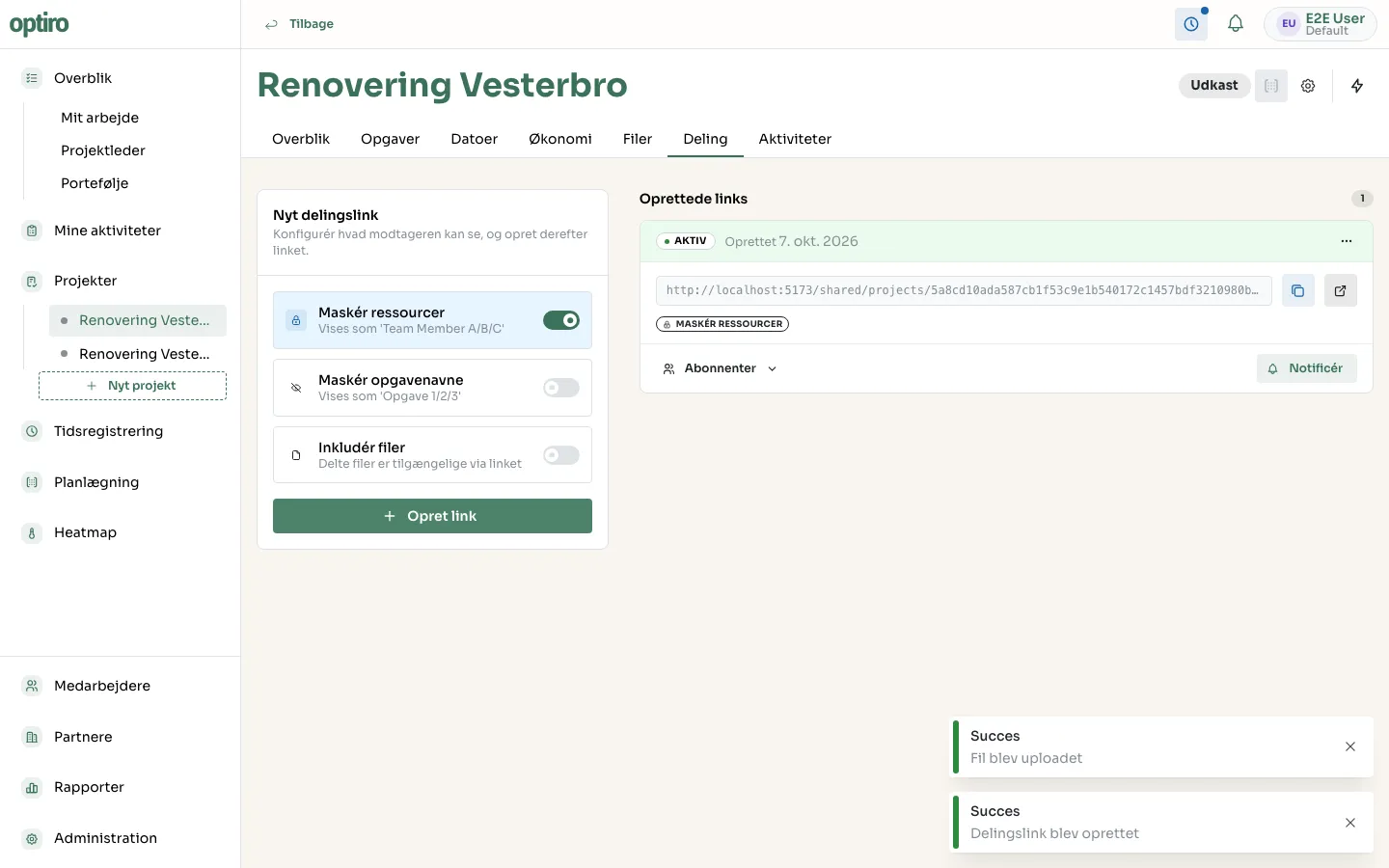This screenshot has width=1389, height=868.
Task: Click the Tidsregistrering clock icon in sidebar
Action: tap(32, 431)
